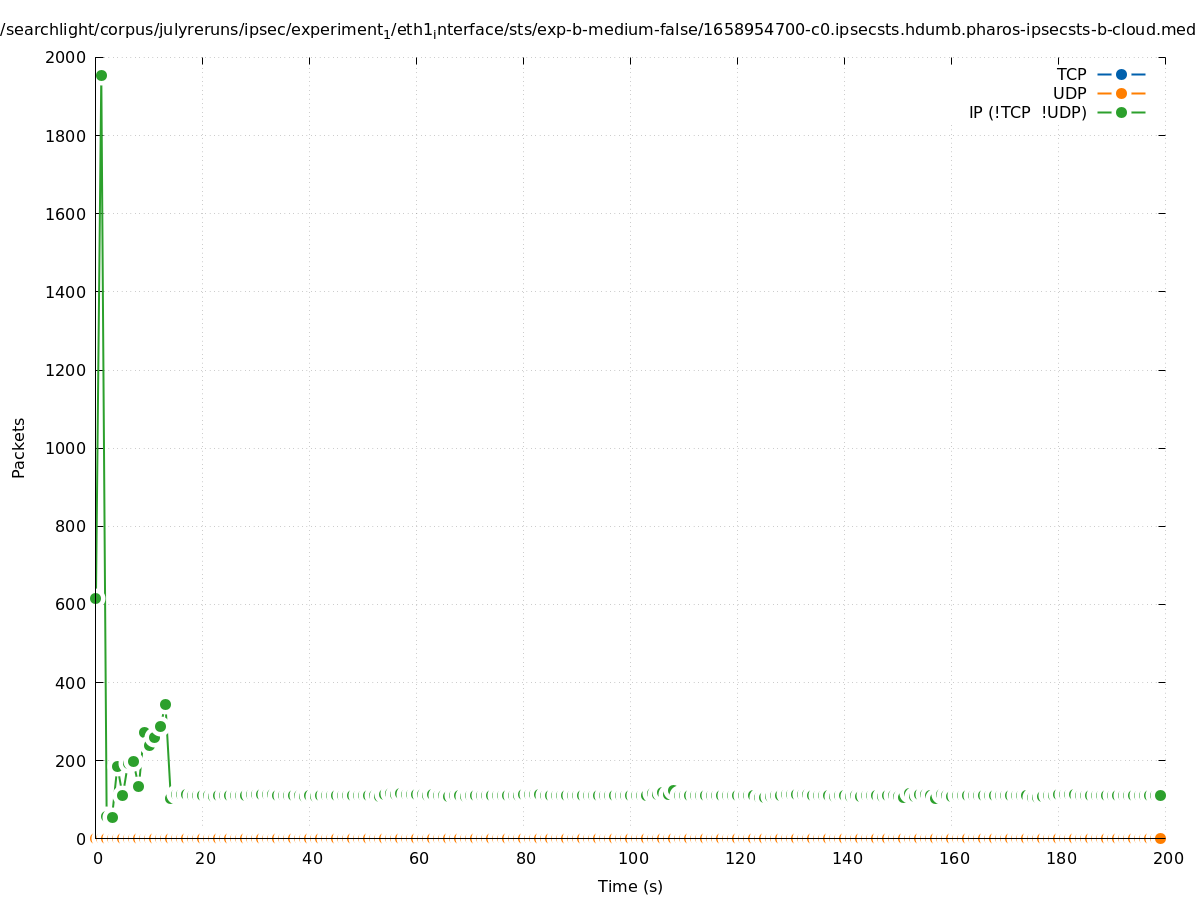Click the 100 tick on the time axis
This screenshot has width=1197, height=900.
(x=632, y=858)
